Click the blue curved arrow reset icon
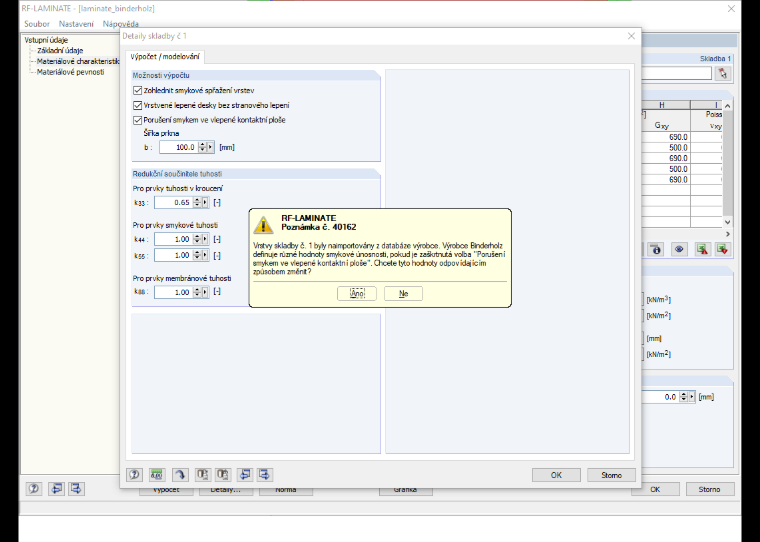Image resolution: width=760 pixels, height=542 pixels. pos(180,475)
